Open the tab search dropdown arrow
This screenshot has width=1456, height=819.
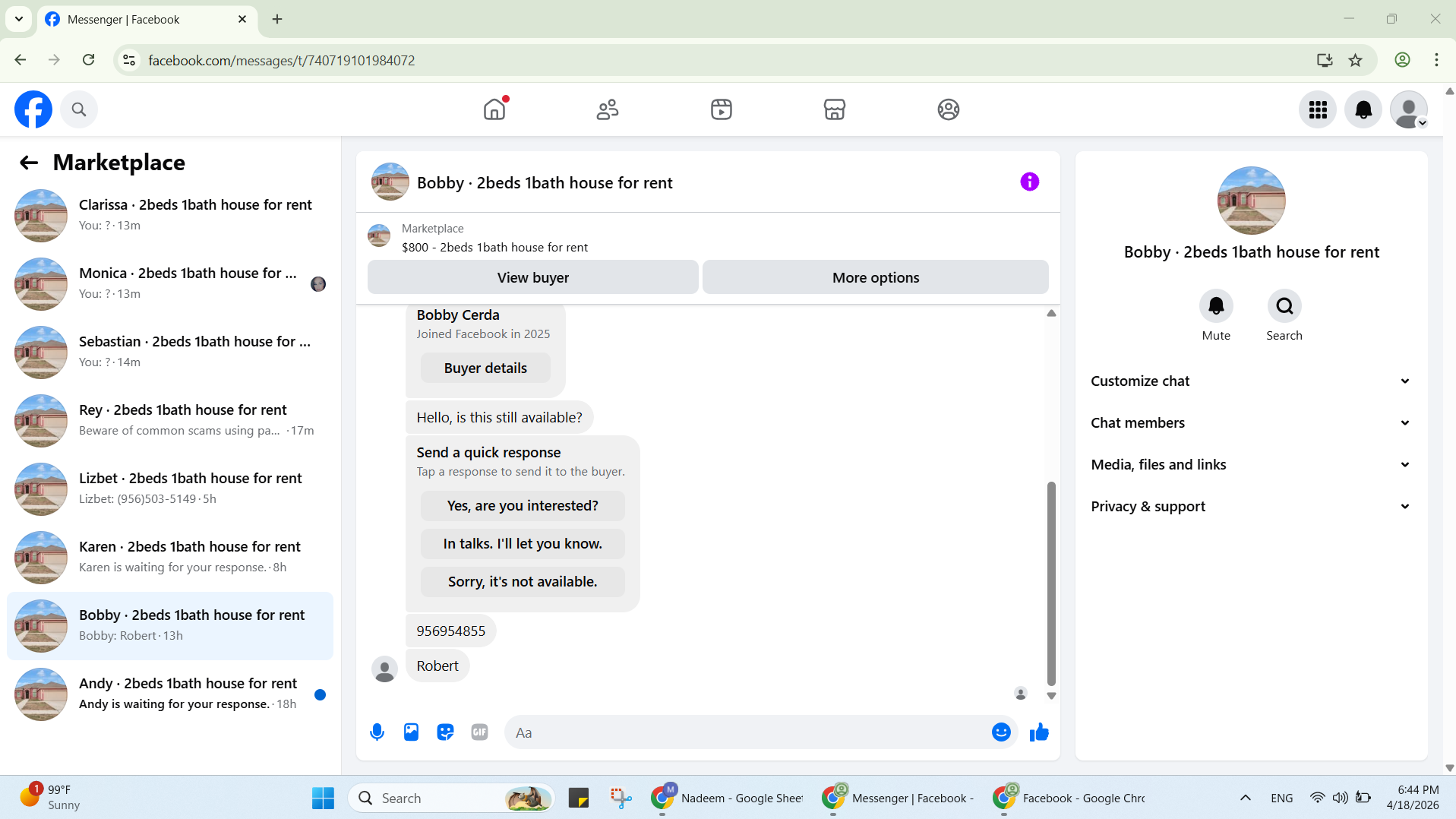(19, 19)
